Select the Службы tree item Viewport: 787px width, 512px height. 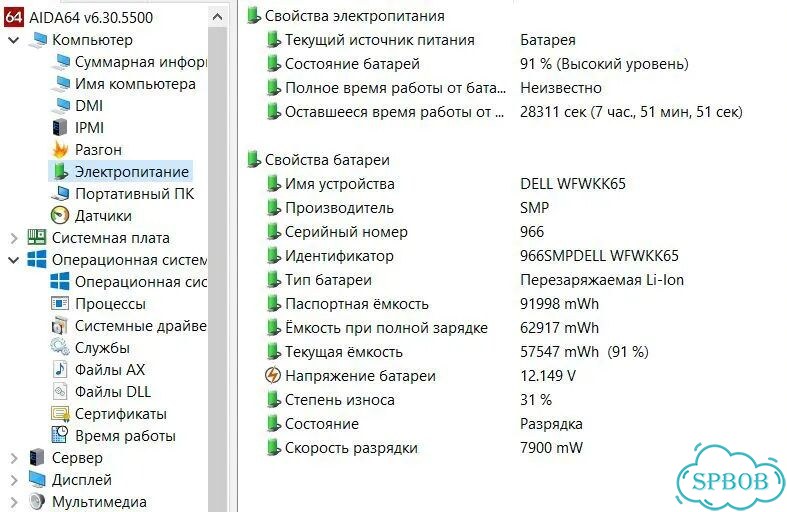tap(102, 347)
